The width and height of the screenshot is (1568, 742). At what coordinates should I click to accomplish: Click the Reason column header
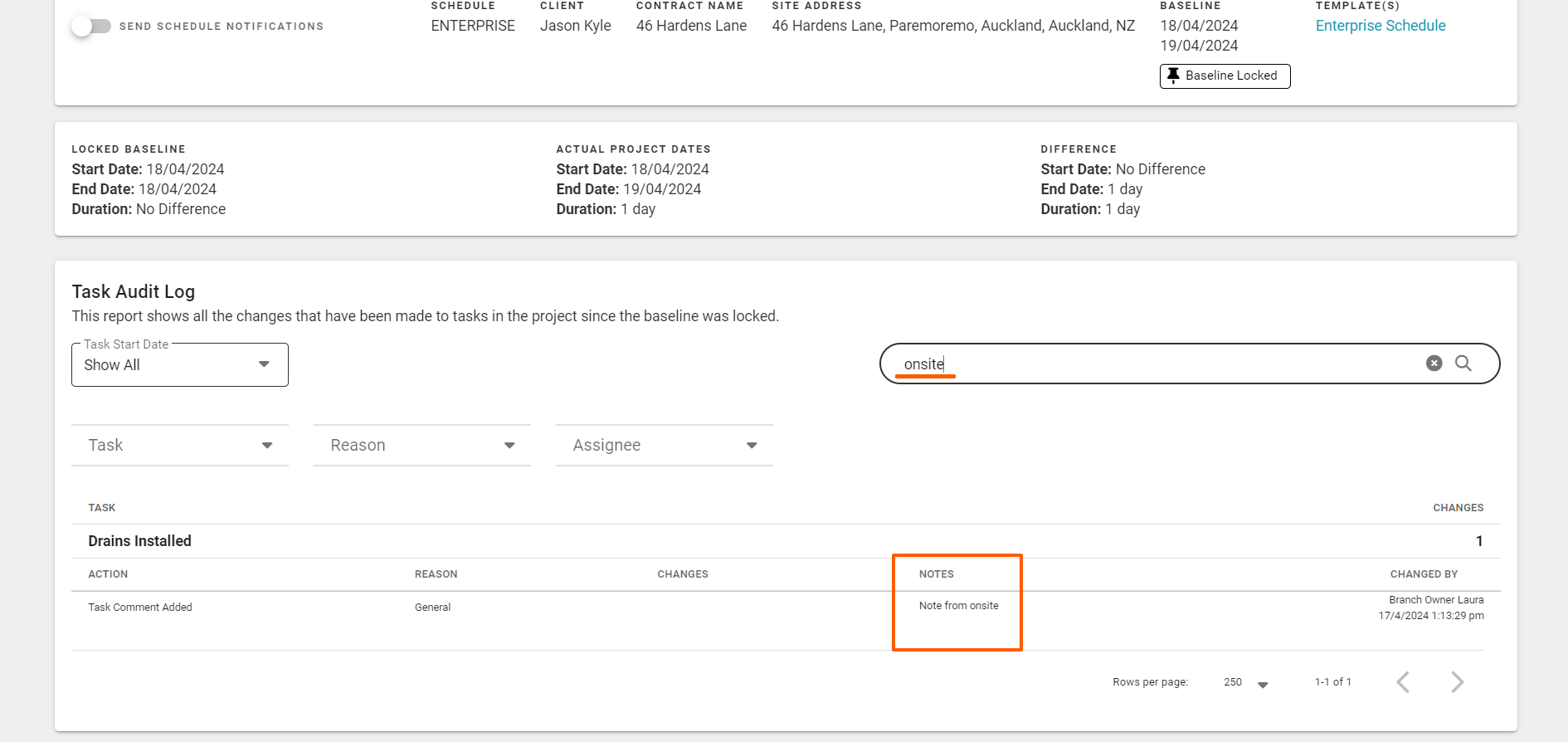pyautogui.click(x=436, y=574)
